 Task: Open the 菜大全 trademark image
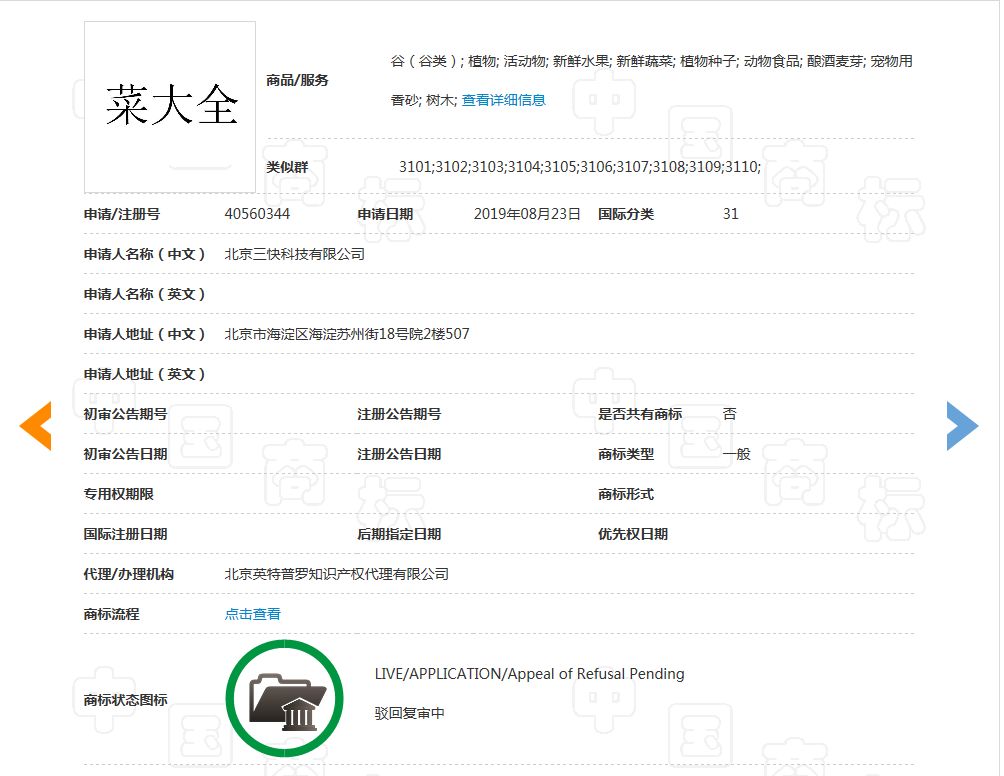tap(170, 107)
